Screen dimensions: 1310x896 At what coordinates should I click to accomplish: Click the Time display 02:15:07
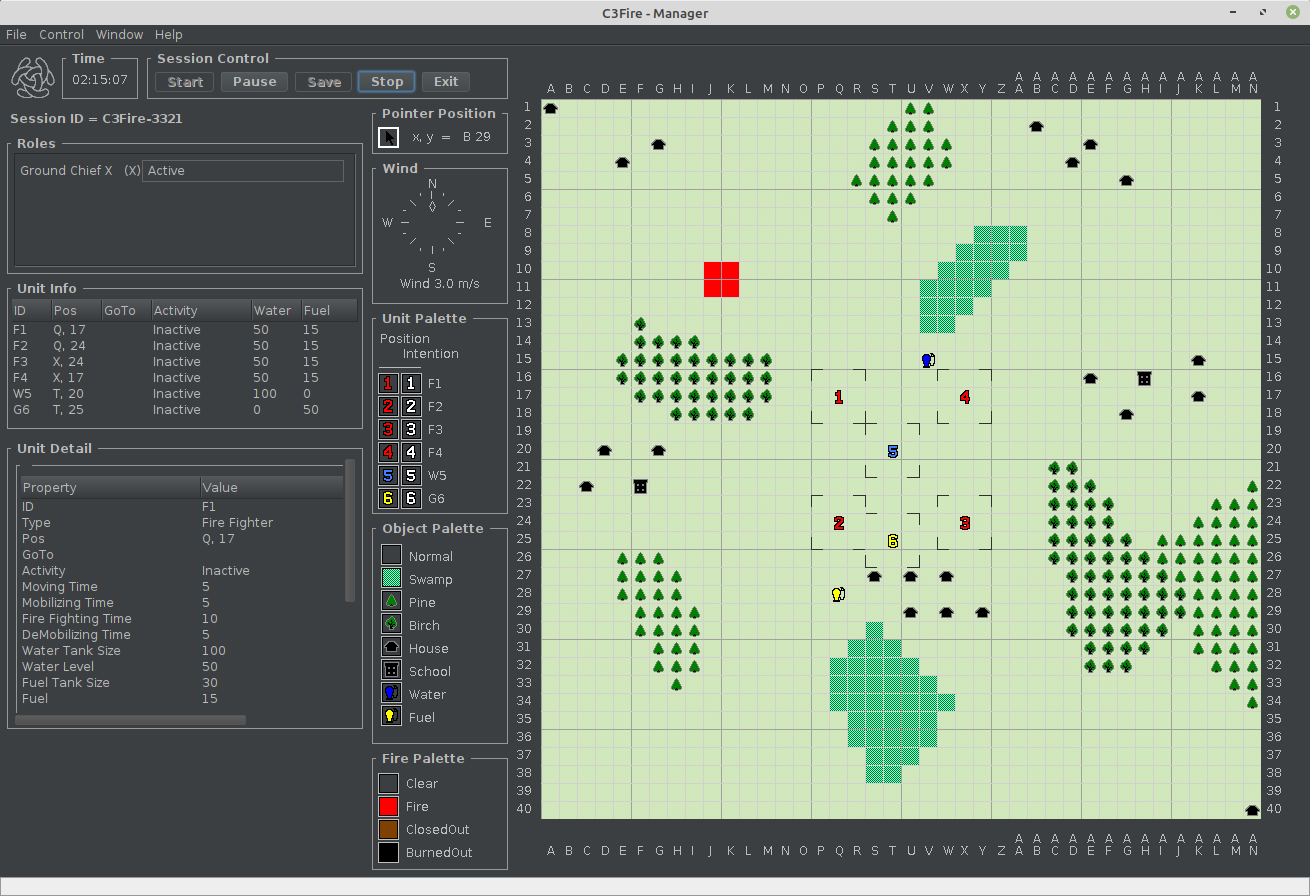click(100, 80)
